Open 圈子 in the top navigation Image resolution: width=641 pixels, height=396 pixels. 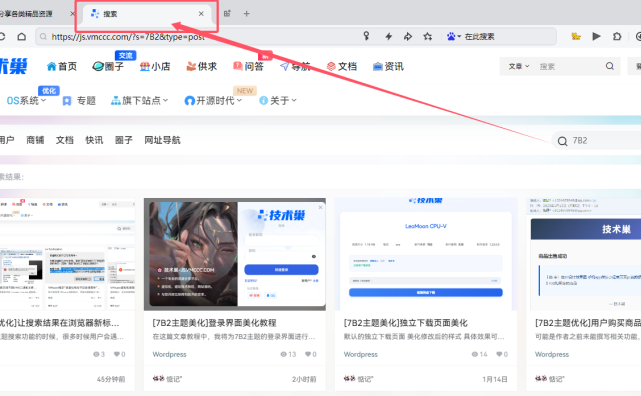pos(108,67)
